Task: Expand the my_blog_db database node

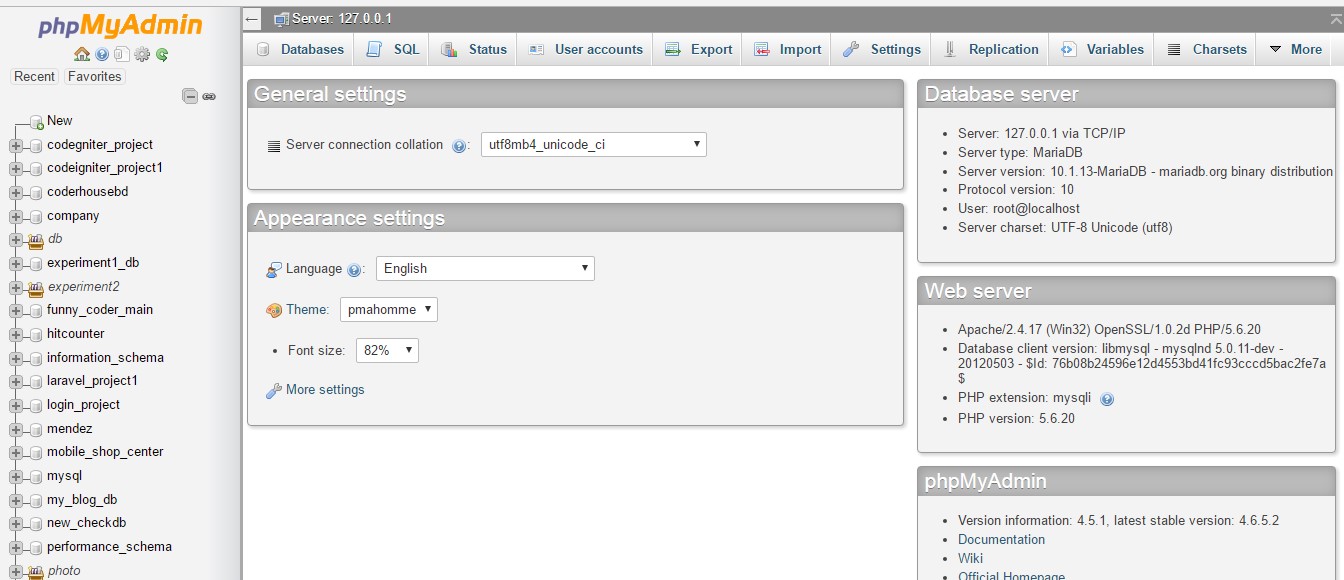Action: 16,500
